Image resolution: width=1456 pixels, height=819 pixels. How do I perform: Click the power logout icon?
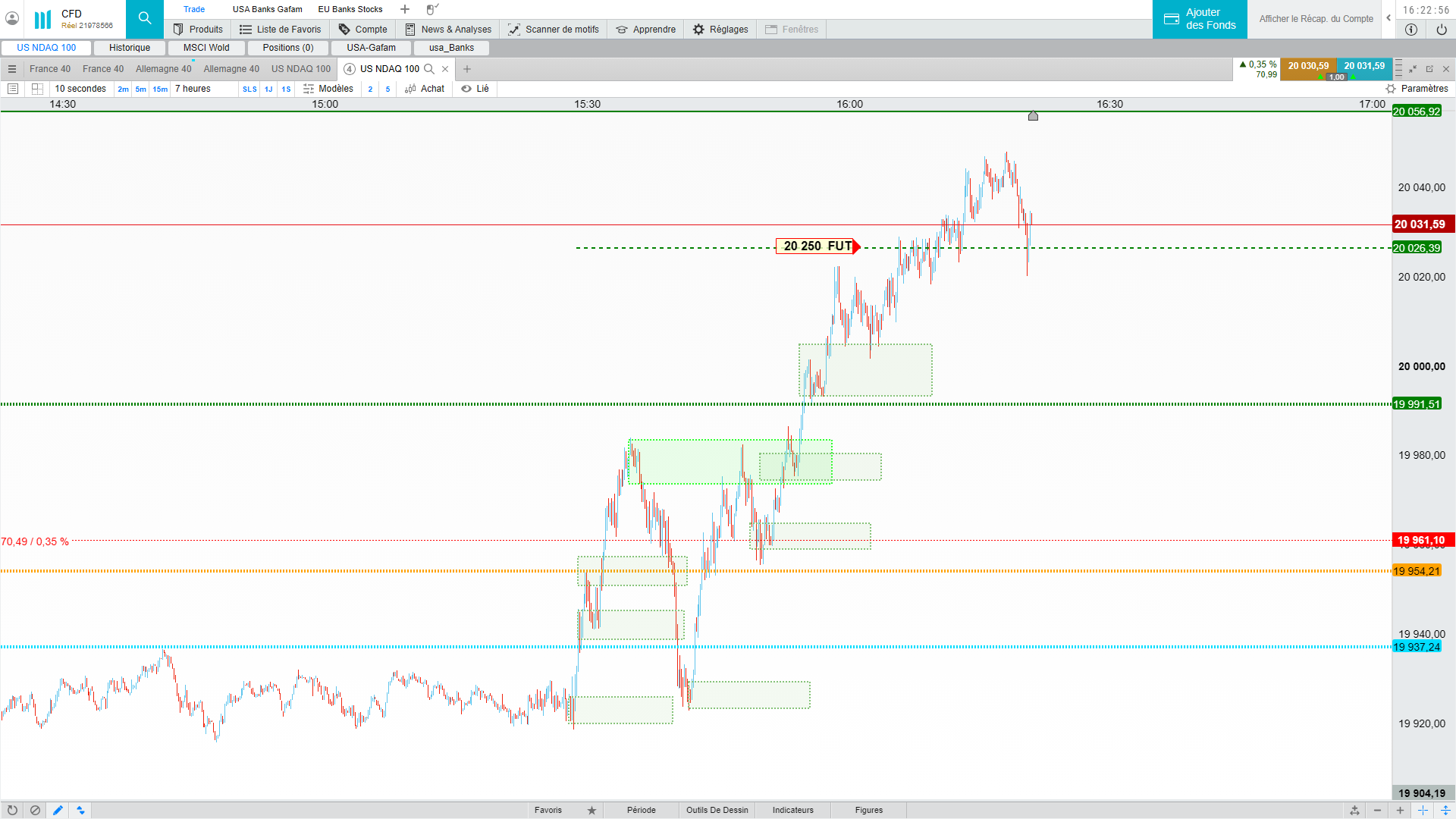pyautogui.click(x=1441, y=30)
